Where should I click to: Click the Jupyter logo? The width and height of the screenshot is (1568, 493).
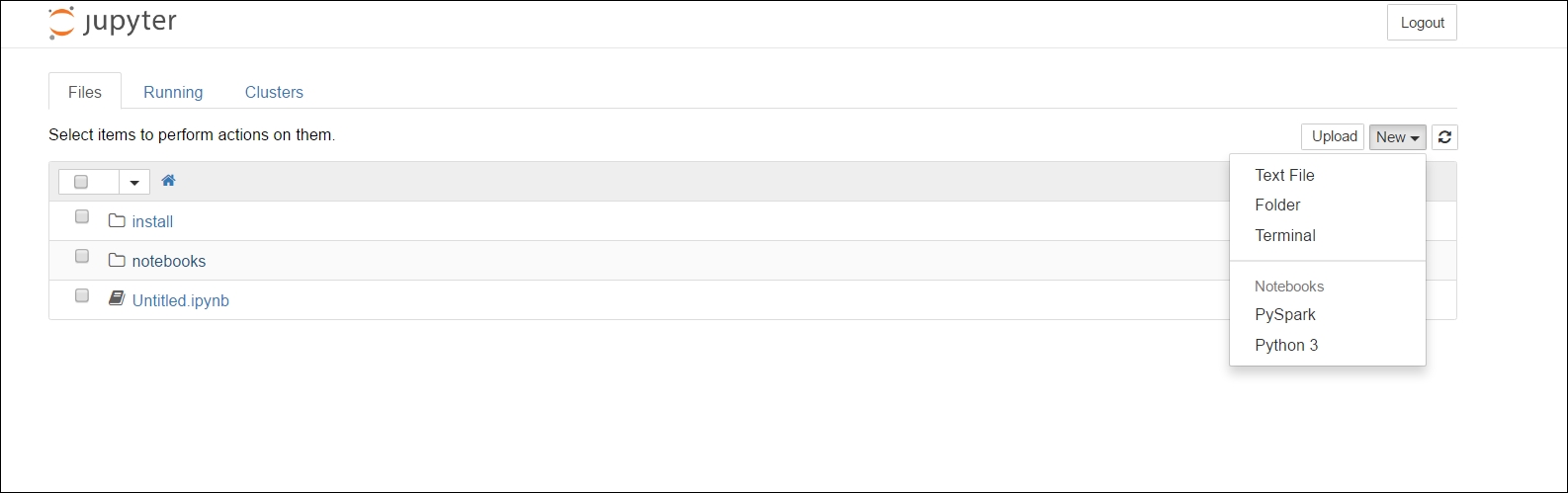[112, 23]
